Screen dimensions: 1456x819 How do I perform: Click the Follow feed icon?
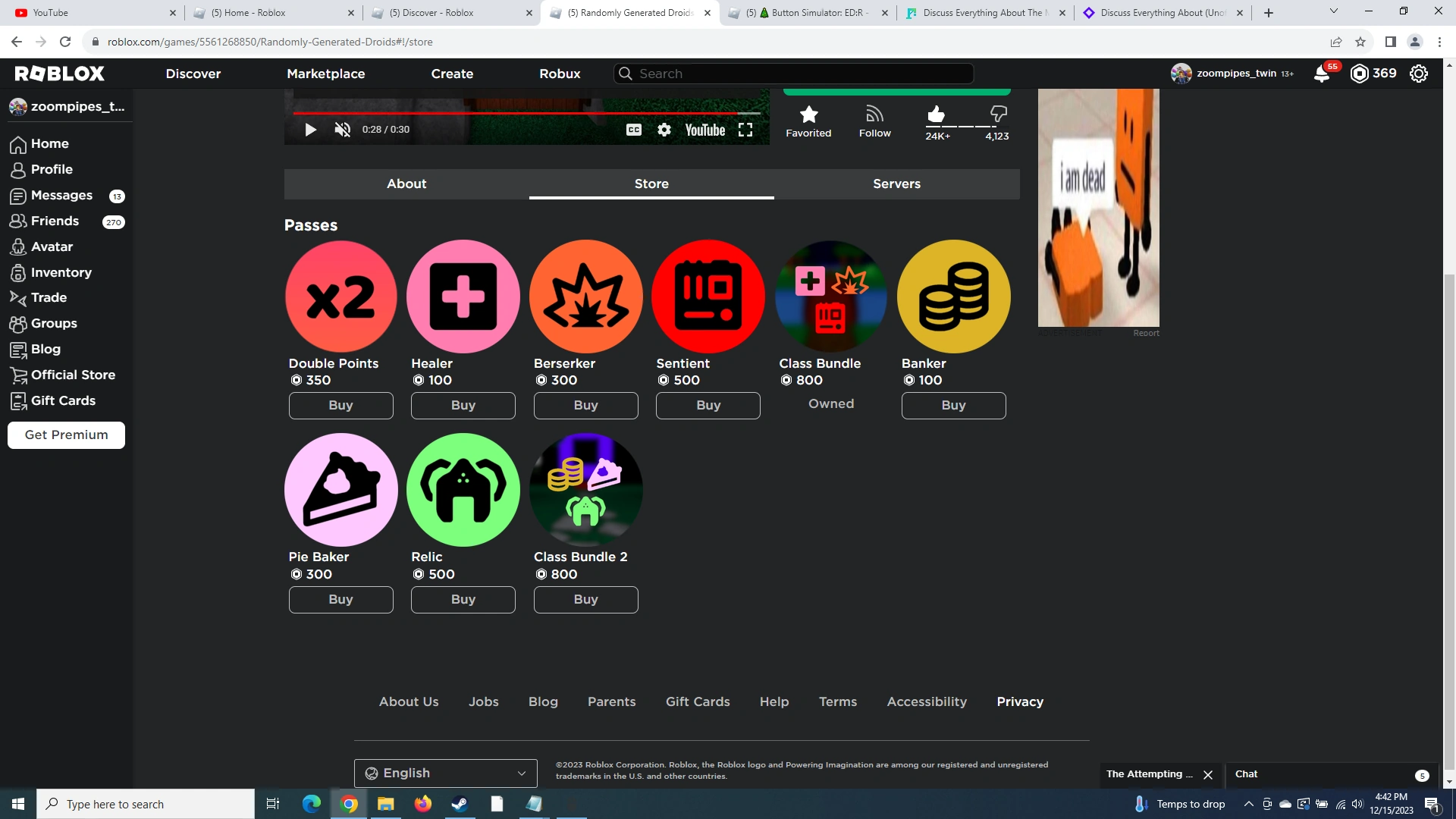(x=874, y=115)
